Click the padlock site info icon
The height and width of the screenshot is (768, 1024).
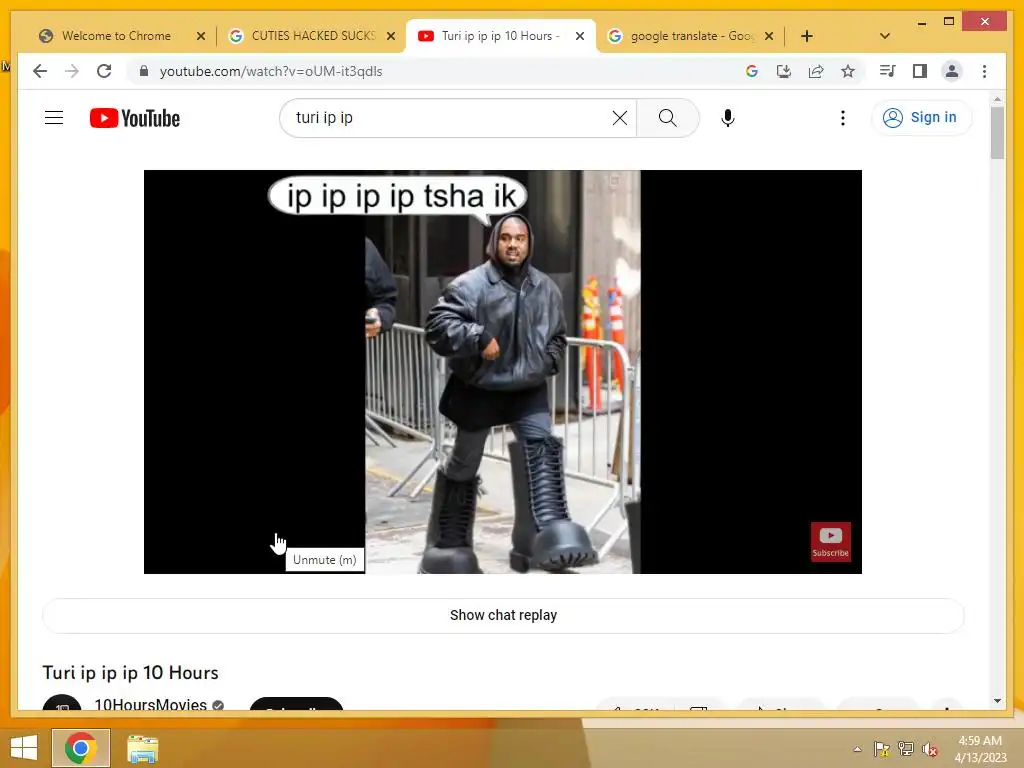(144, 71)
